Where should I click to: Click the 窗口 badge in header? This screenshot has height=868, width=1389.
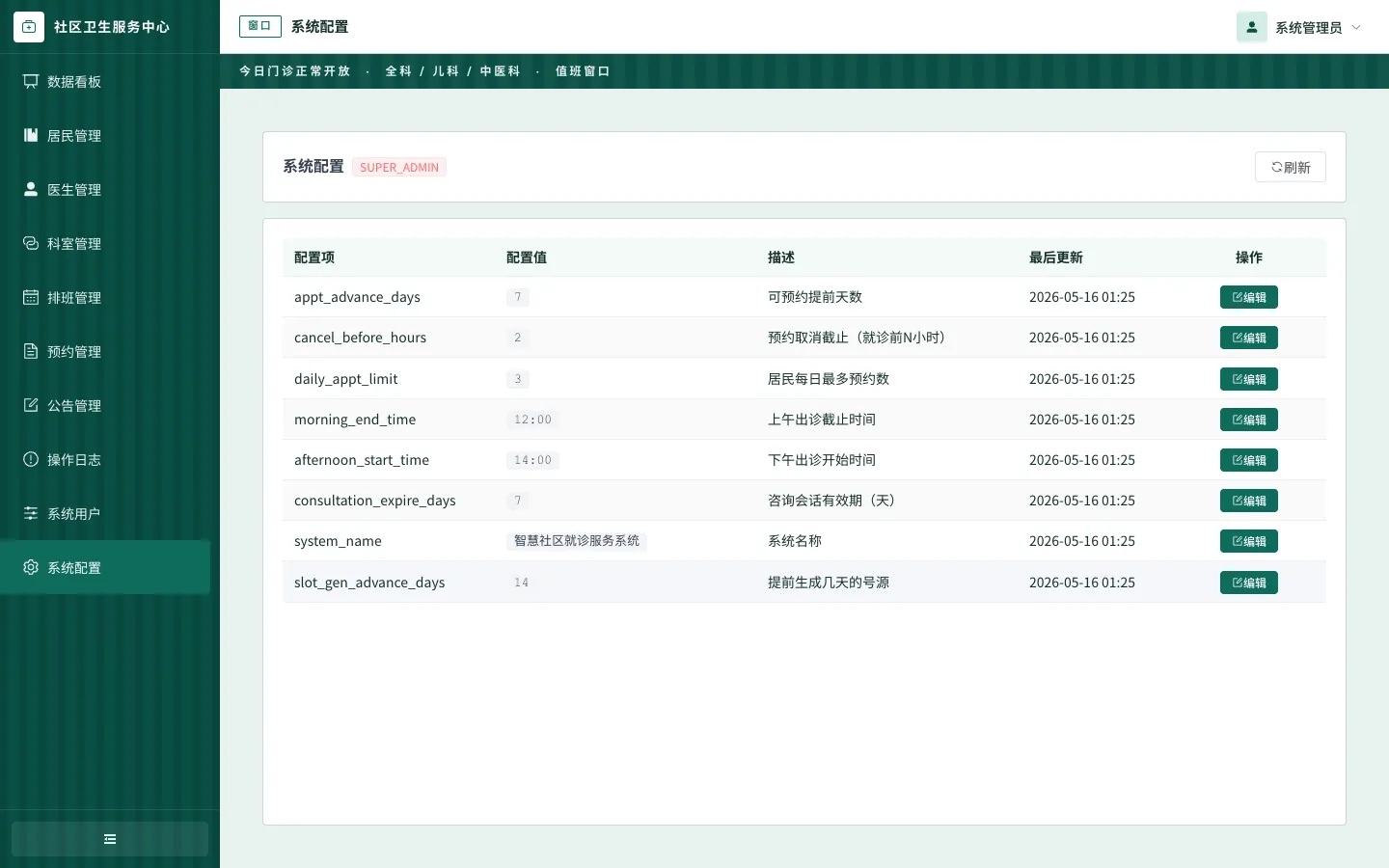(260, 26)
